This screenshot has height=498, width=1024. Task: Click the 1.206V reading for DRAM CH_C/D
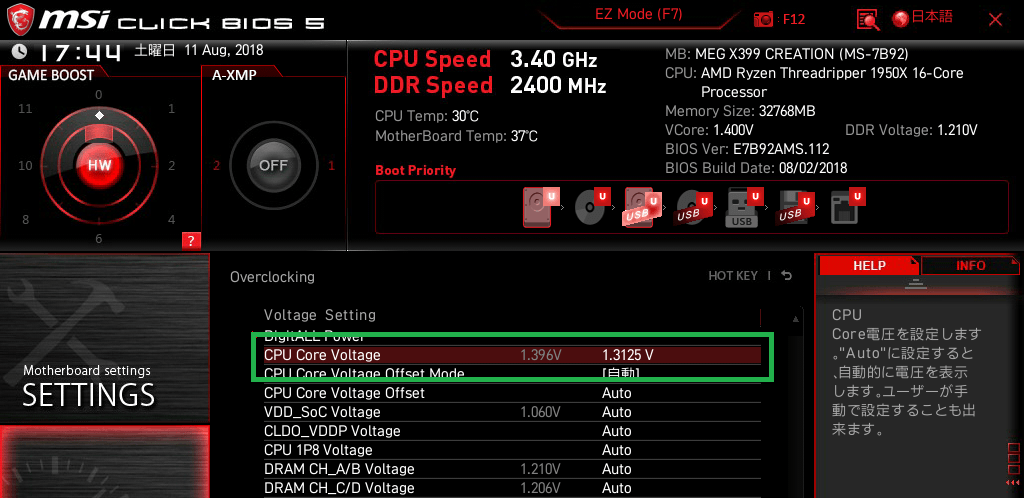[x=541, y=488]
